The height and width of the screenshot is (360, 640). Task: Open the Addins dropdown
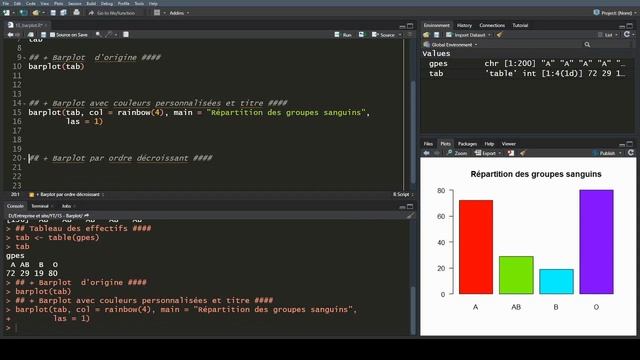179,13
